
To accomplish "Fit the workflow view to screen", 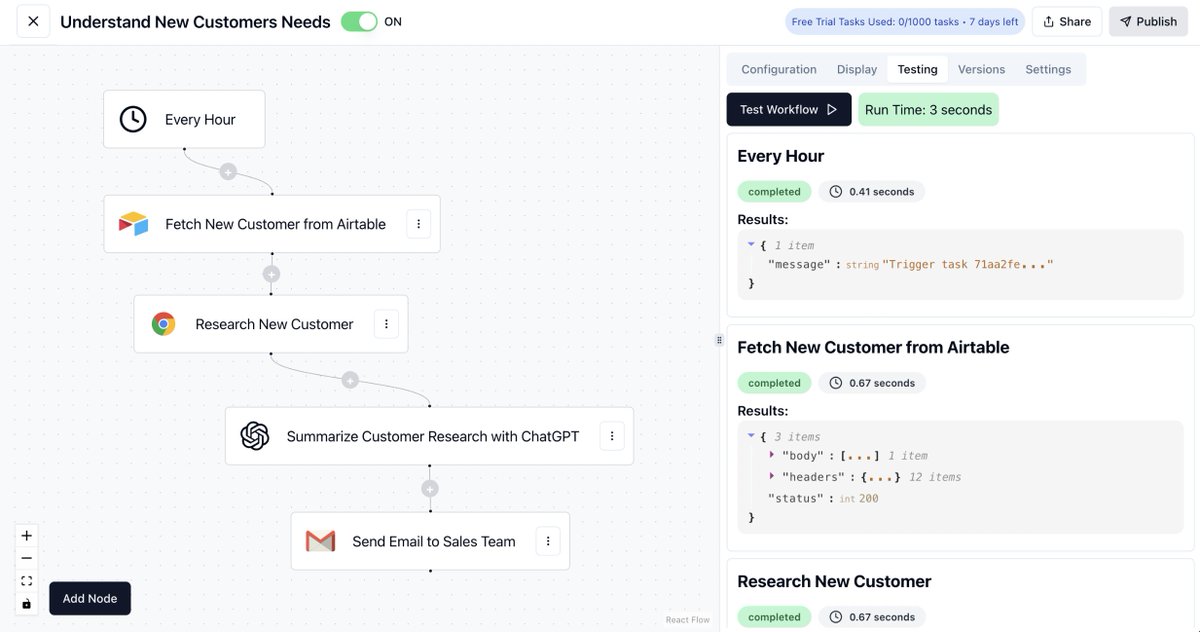I will tap(27, 581).
